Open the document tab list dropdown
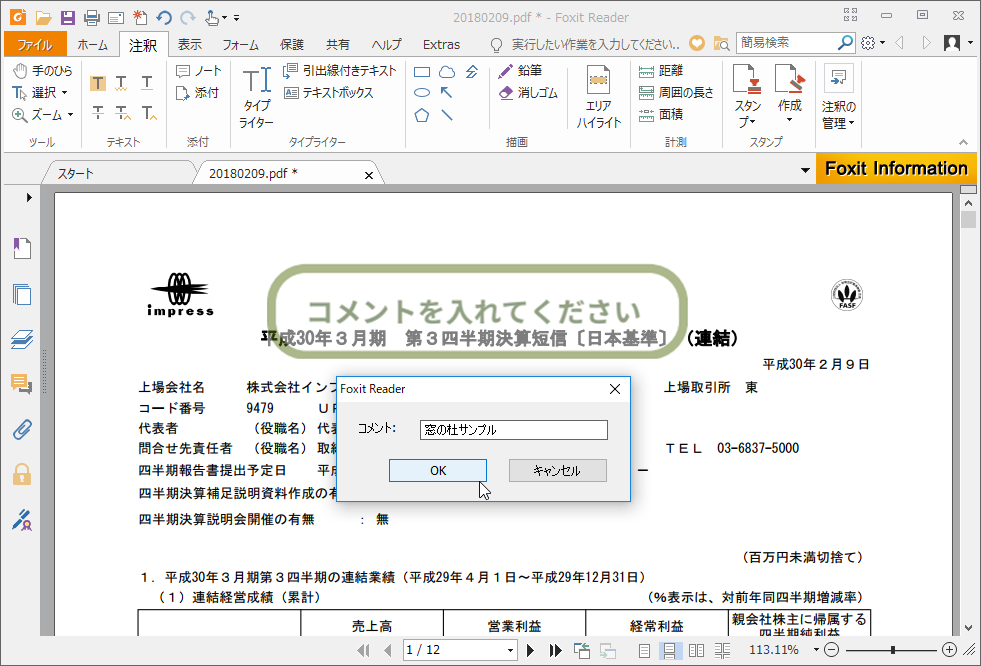 point(805,170)
